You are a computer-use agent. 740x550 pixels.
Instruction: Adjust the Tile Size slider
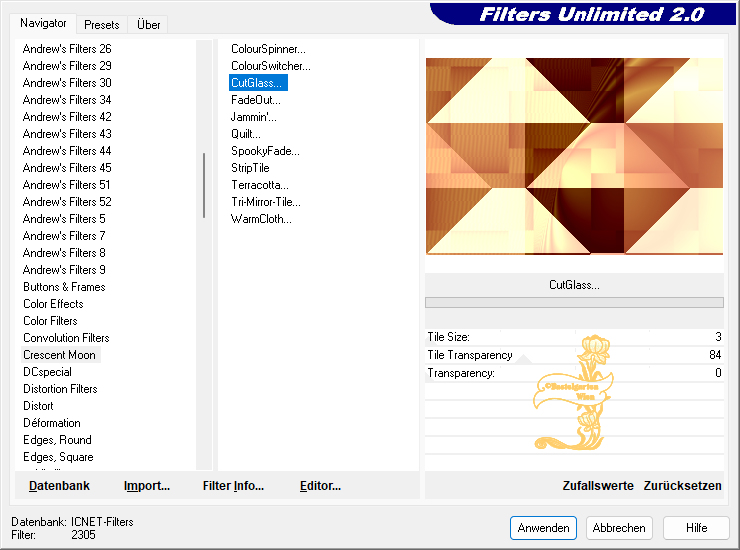click(x=574, y=337)
